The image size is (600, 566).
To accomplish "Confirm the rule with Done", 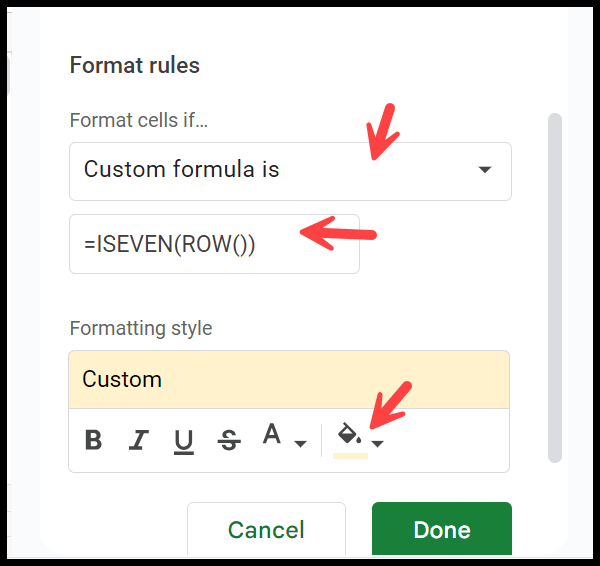I will [441, 530].
